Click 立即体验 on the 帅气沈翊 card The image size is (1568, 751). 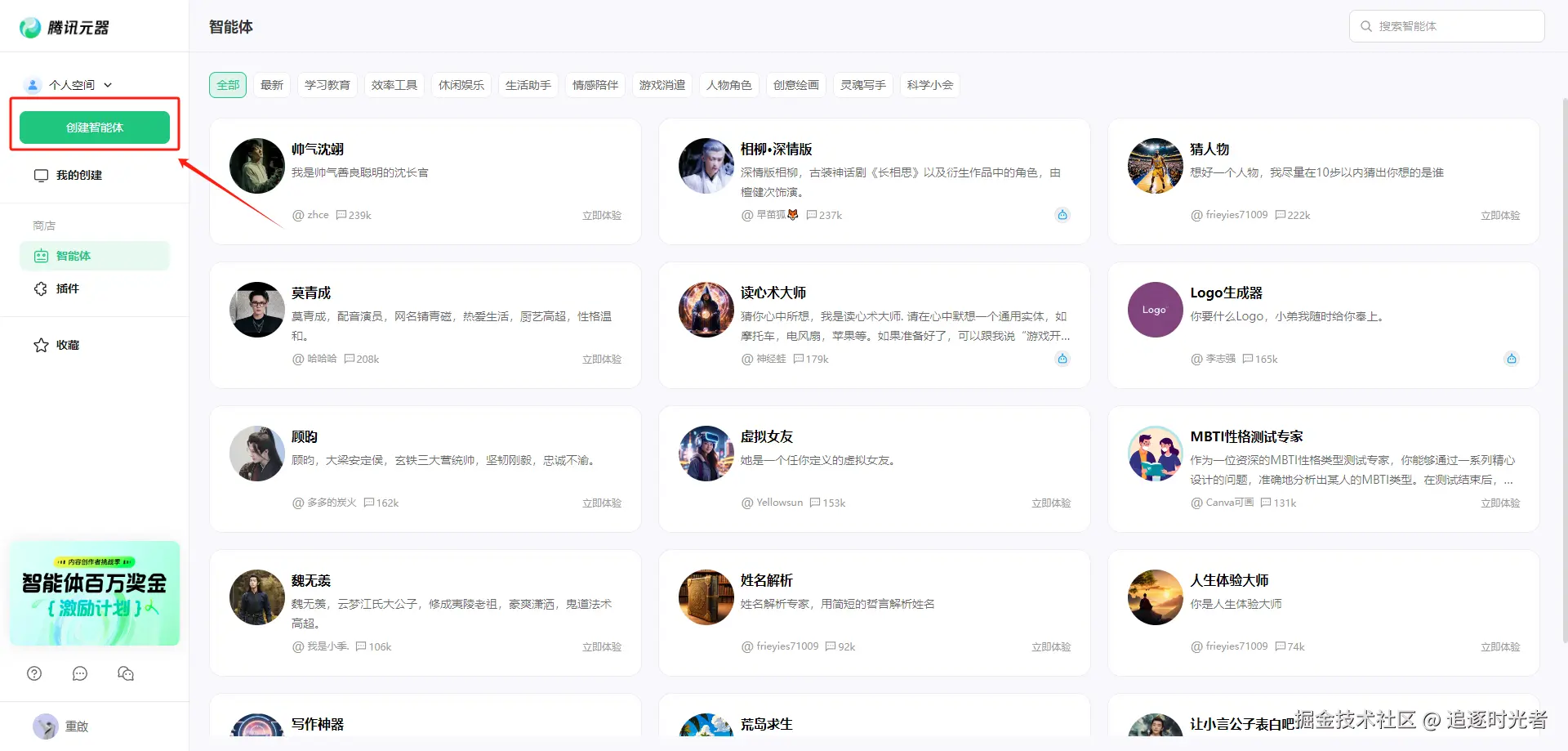point(602,216)
